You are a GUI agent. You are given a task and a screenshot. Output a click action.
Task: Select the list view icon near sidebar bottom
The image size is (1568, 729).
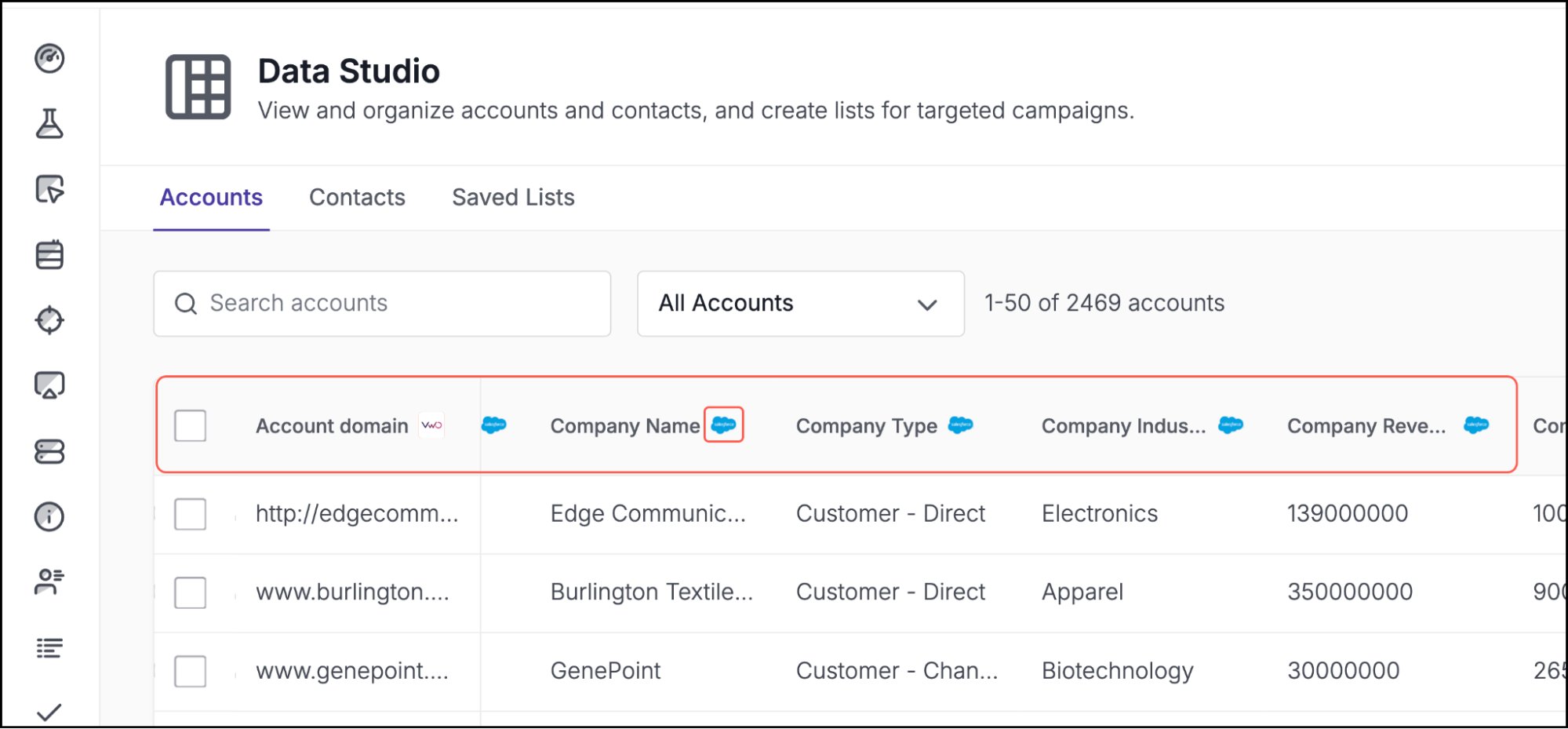[49, 646]
